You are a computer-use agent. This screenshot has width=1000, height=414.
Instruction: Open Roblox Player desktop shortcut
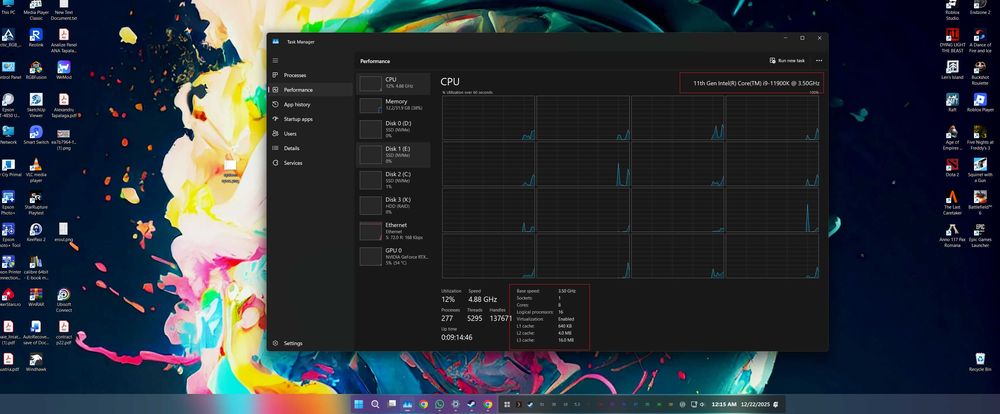click(980, 103)
